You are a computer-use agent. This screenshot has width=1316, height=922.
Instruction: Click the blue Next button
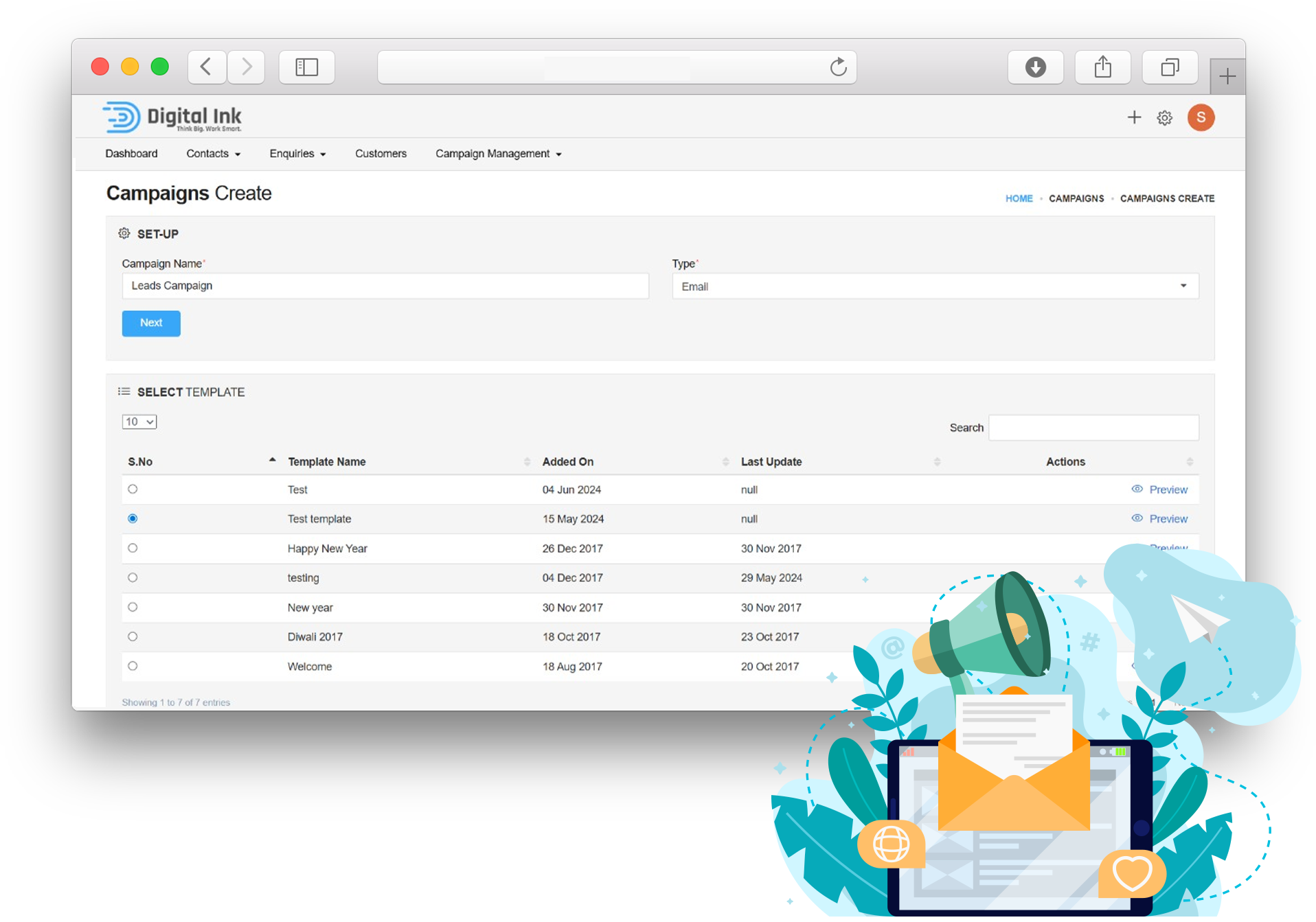click(x=151, y=323)
